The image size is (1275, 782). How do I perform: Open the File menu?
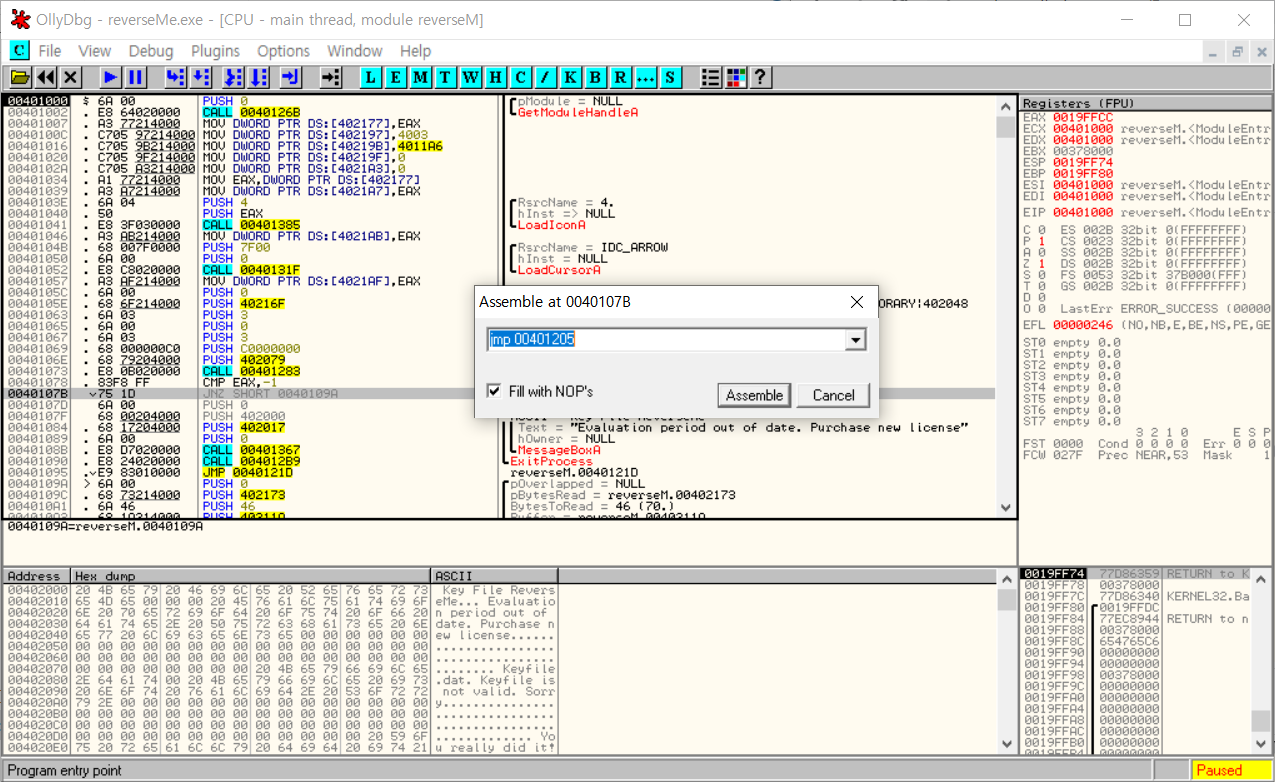pyautogui.click(x=49, y=51)
